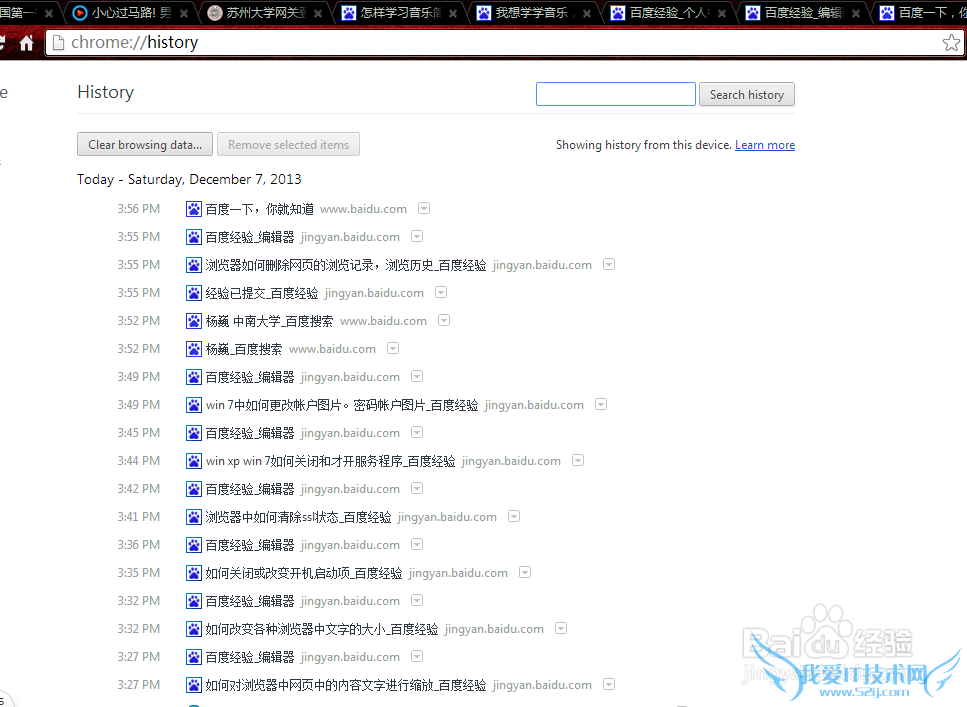Click the favicon of the 3:41 PM ssl状态 entry
Image resolution: width=967 pixels, height=707 pixels.
click(x=194, y=517)
